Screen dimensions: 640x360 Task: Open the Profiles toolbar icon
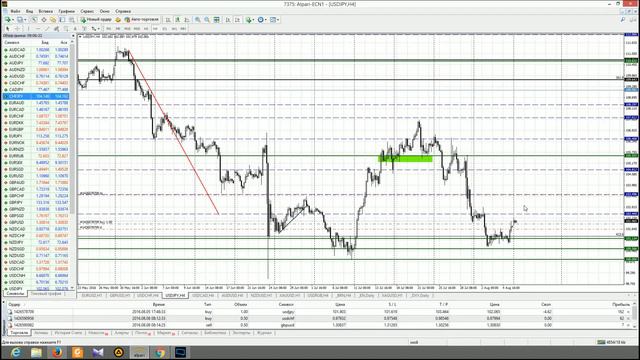pyautogui.click(x=19, y=20)
